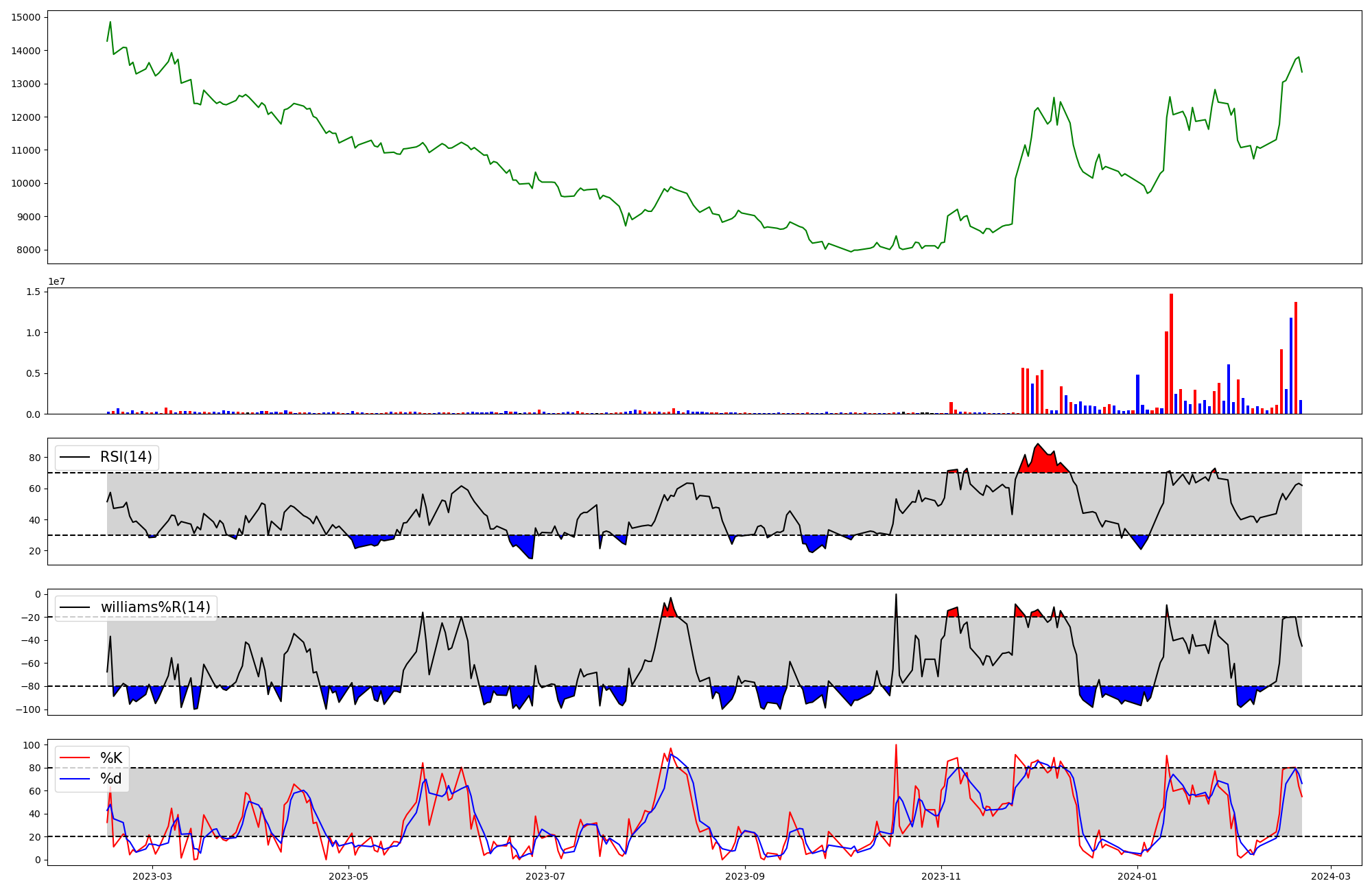
Task: Click the tallest red volume bar
Action: point(1171,354)
